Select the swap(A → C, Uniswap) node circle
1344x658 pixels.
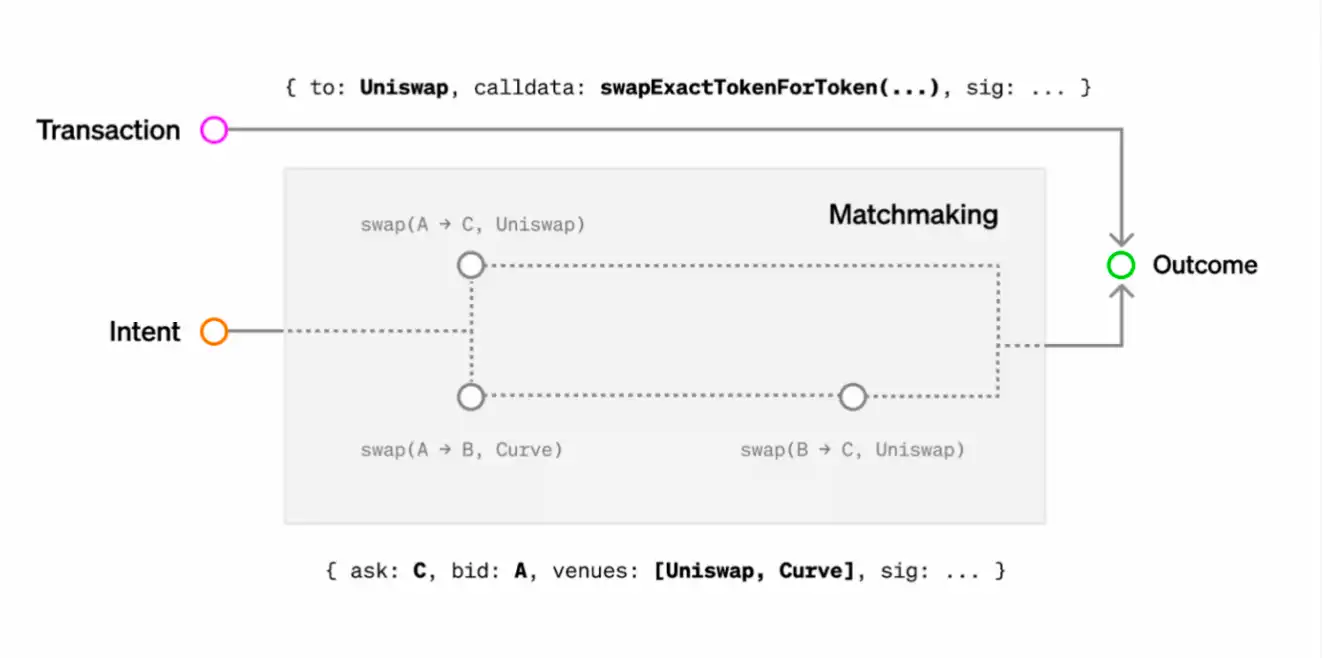coord(471,265)
